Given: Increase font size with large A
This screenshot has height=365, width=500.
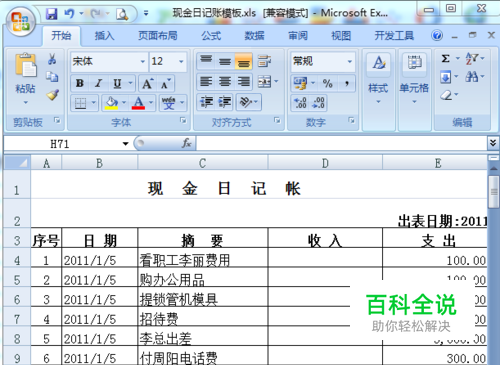Looking at the screenshot, I should tap(147, 83).
